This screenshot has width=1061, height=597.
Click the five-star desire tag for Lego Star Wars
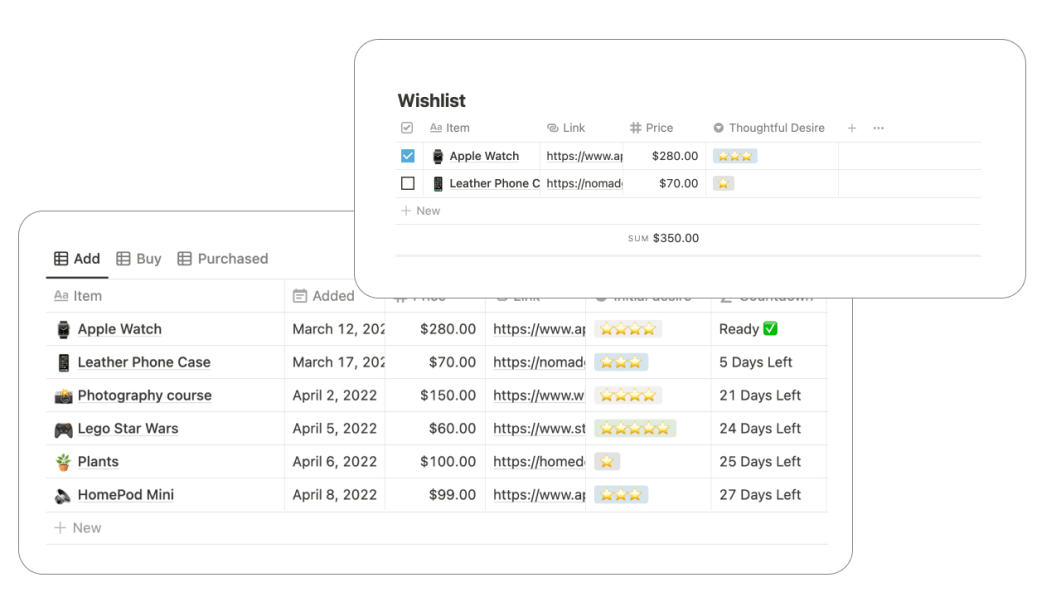coord(635,428)
